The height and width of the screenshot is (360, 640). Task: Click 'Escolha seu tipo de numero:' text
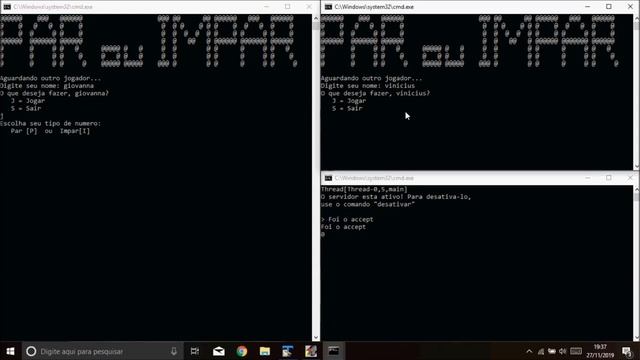click(50, 123)
